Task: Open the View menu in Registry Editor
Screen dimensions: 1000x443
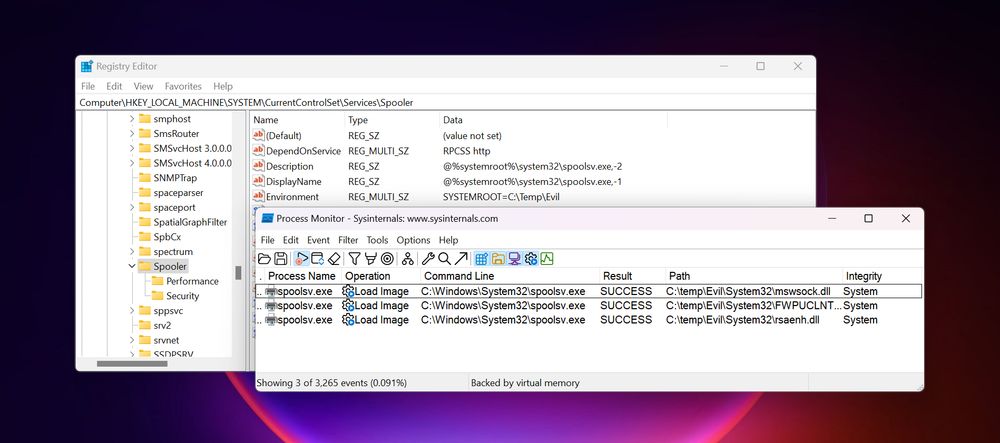Action: click(x=143, y=86)
